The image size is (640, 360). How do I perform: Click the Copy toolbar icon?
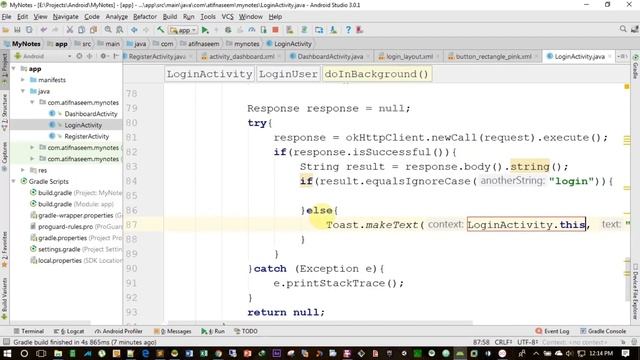pos(81,30)
